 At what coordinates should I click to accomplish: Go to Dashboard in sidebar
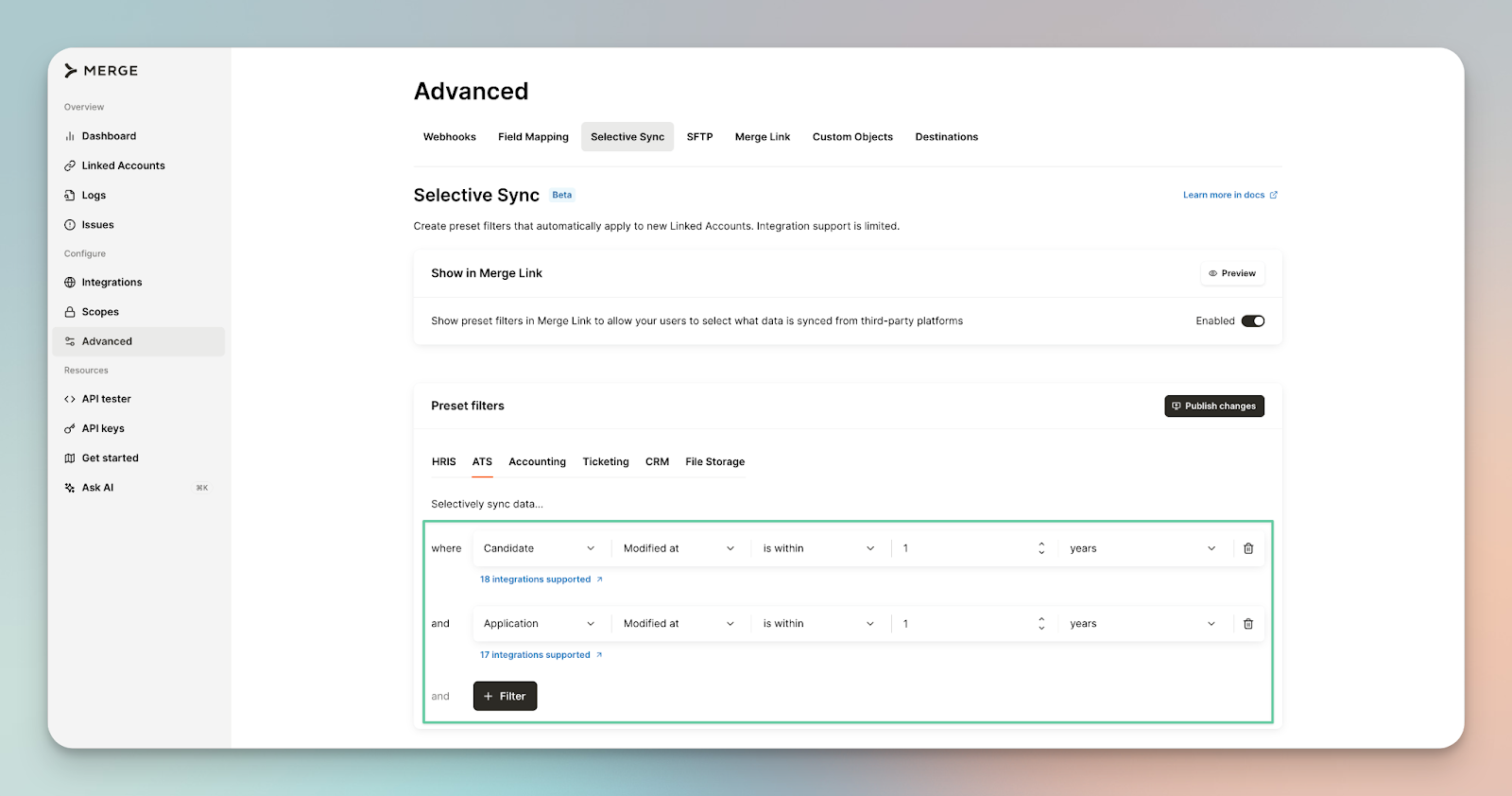tap(139, 136)
